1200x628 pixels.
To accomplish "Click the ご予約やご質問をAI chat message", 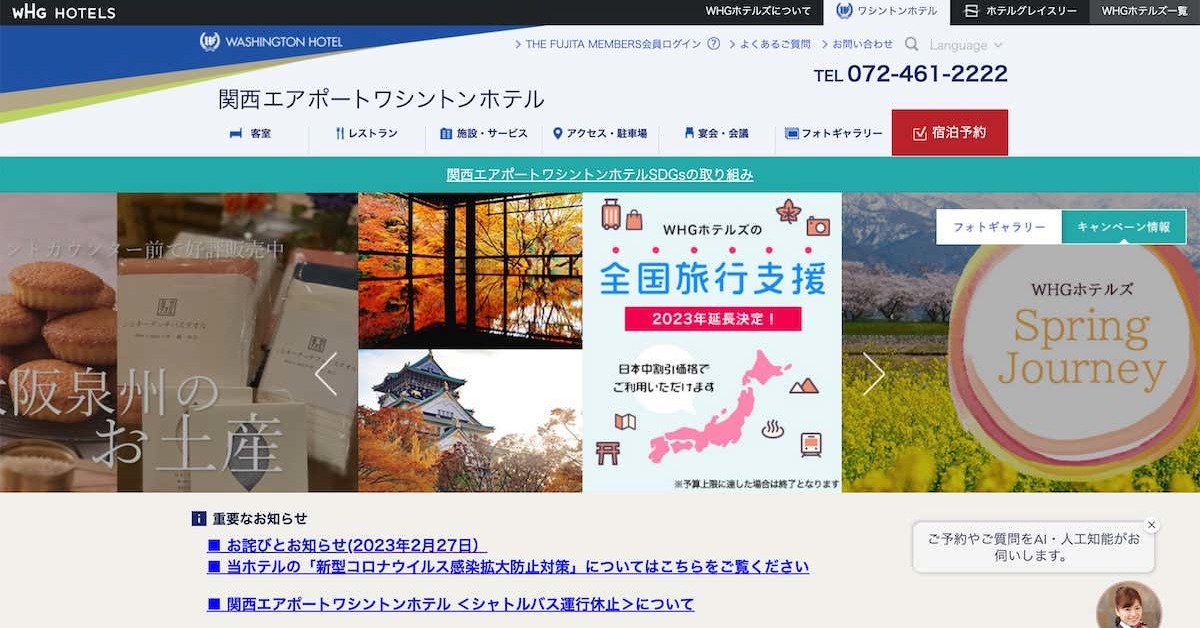I will click(1034, 546).
